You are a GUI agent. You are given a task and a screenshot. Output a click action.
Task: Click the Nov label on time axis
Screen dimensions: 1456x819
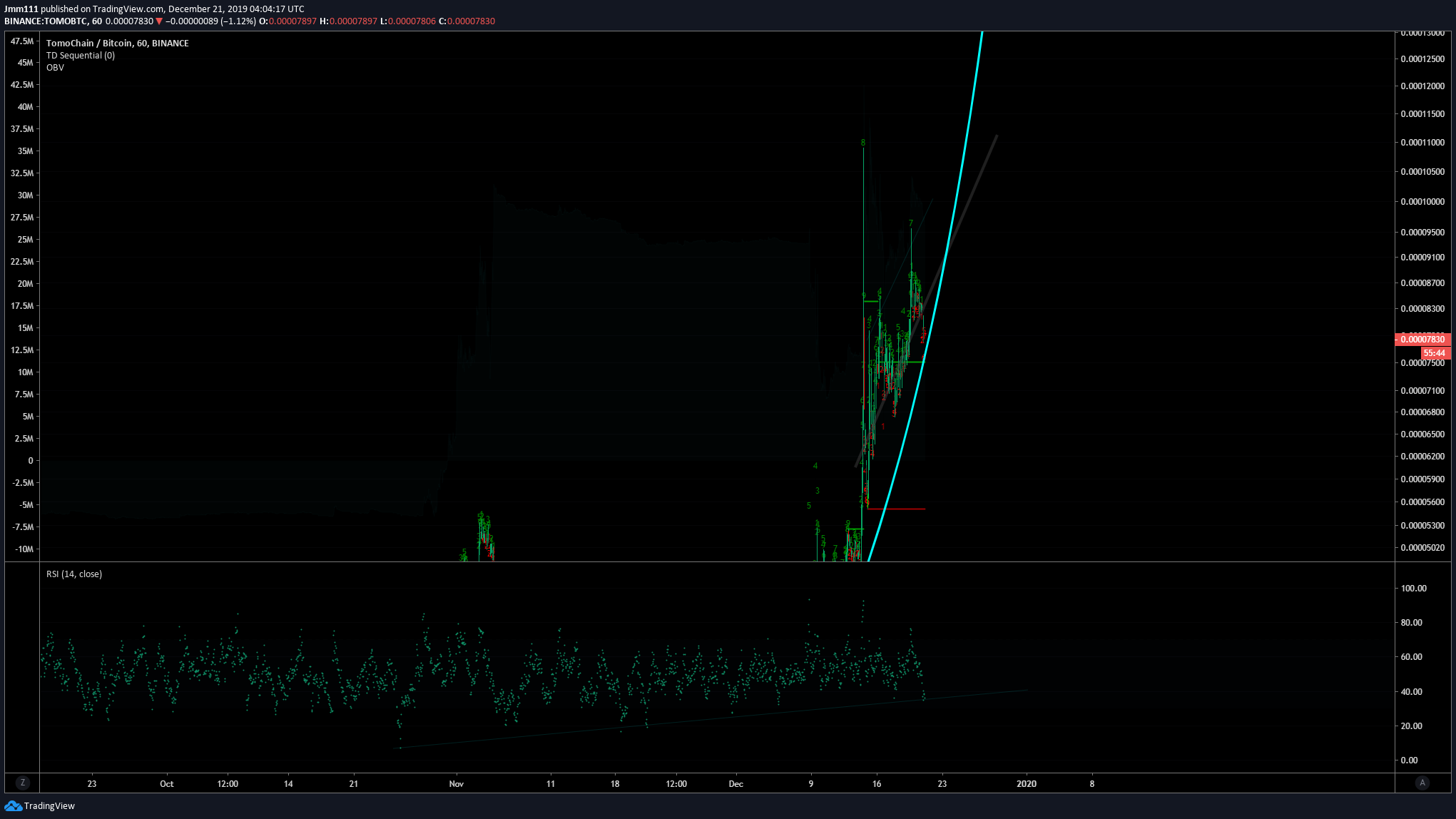(457, 783)
